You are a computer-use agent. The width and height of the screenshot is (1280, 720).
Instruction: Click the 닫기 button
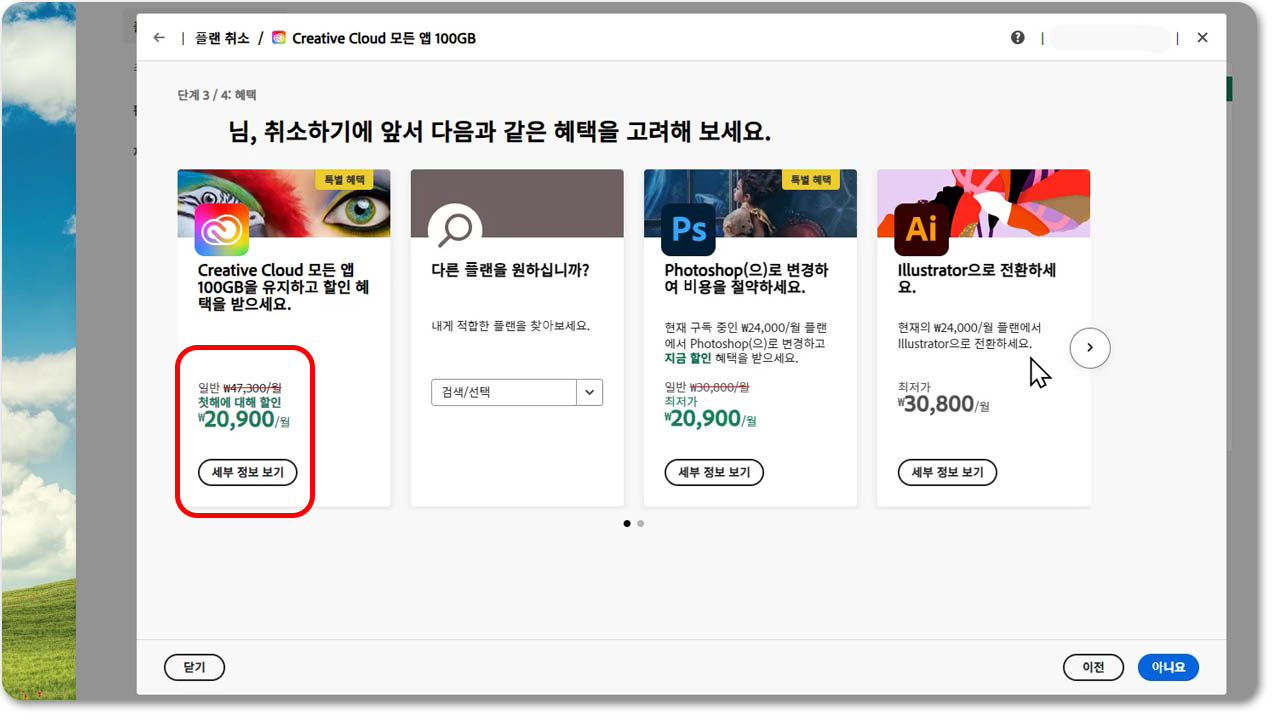(x=194, y=667)
